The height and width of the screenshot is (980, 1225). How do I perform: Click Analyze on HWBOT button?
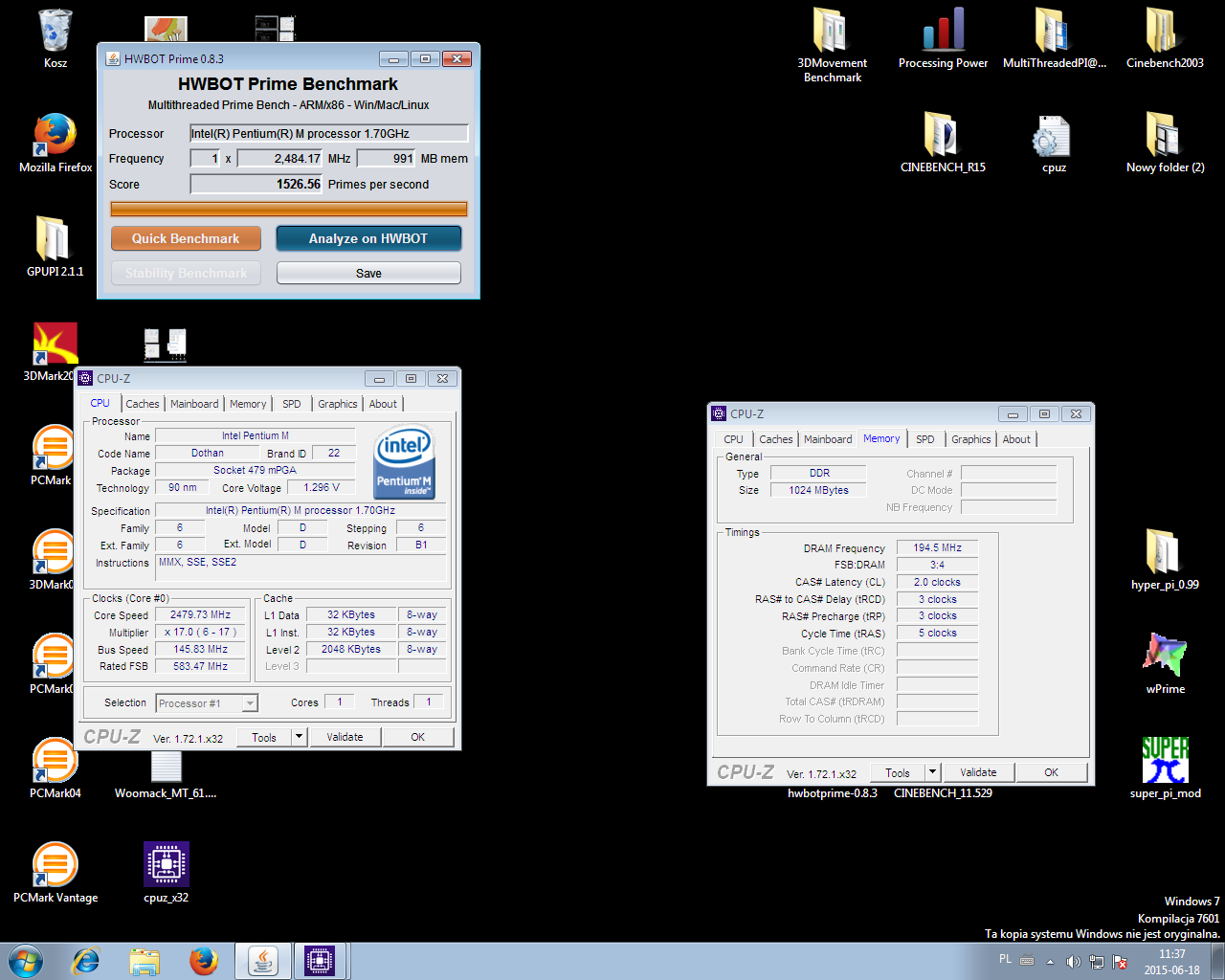pyautogui.click(x=368, y=238)
